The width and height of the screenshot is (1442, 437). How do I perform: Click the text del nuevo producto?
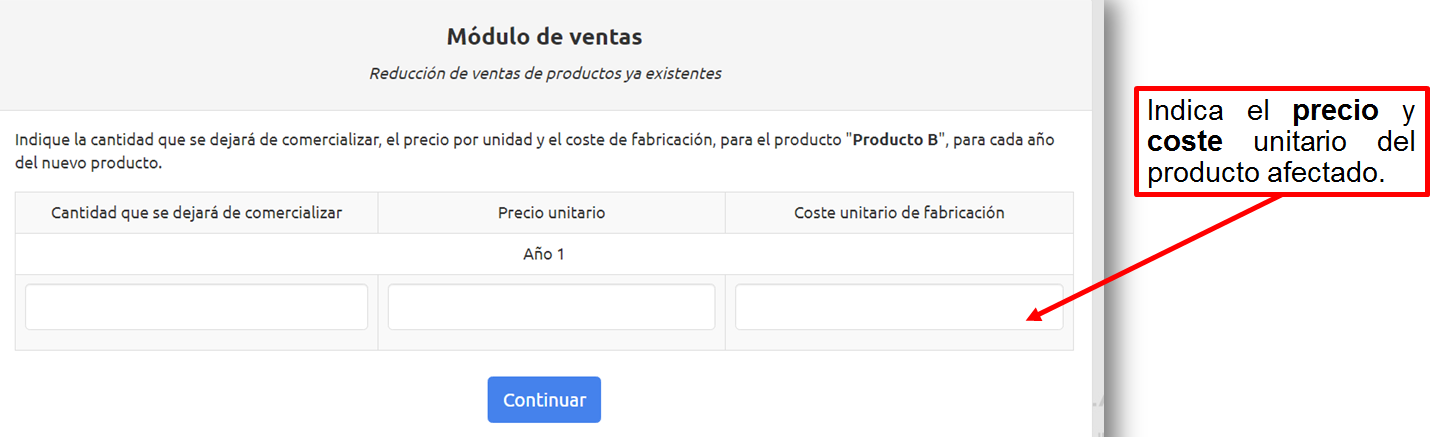coord(88,163)
